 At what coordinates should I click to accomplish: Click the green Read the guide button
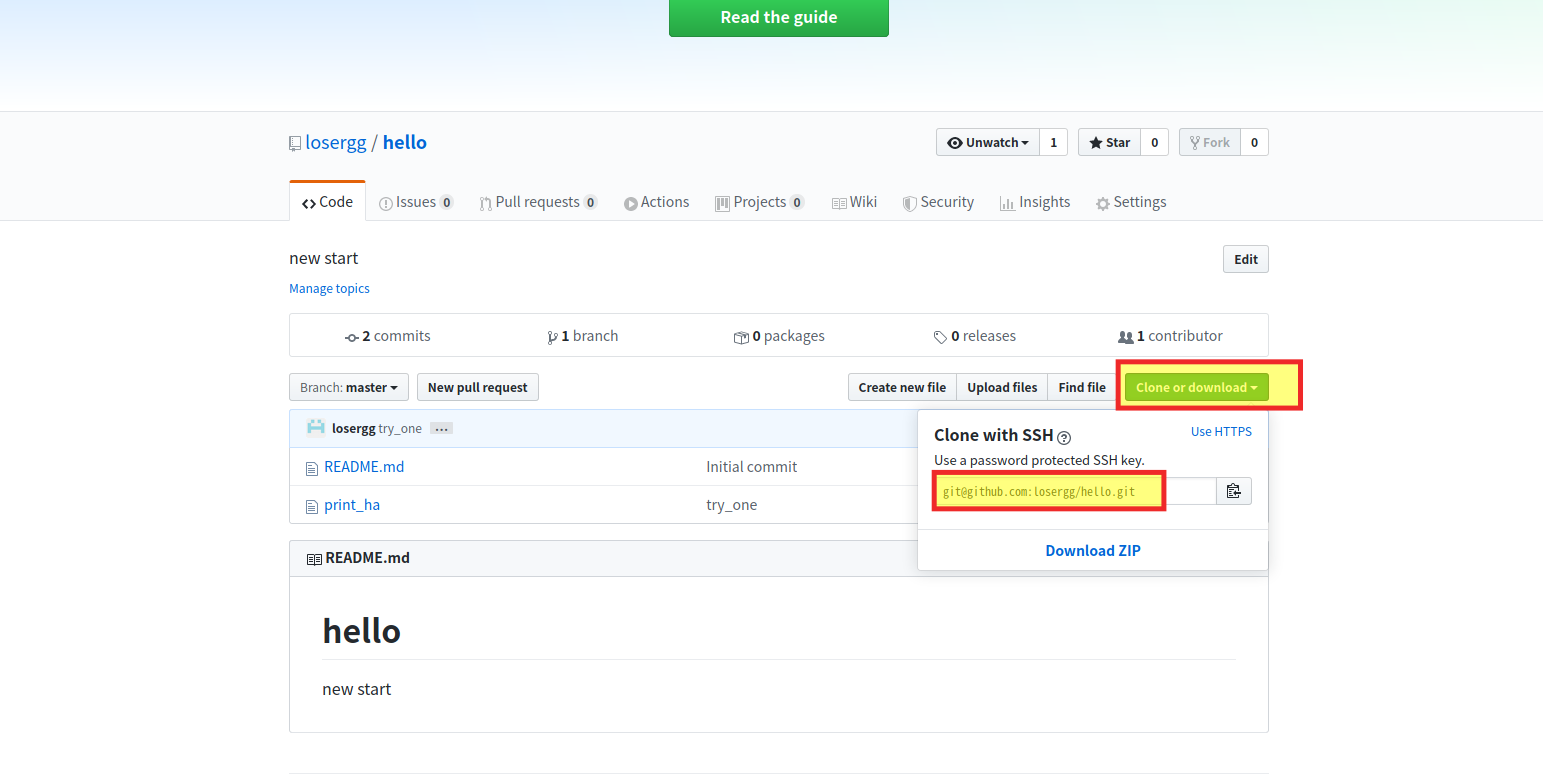pyautogui.click(x=779, y=17)
